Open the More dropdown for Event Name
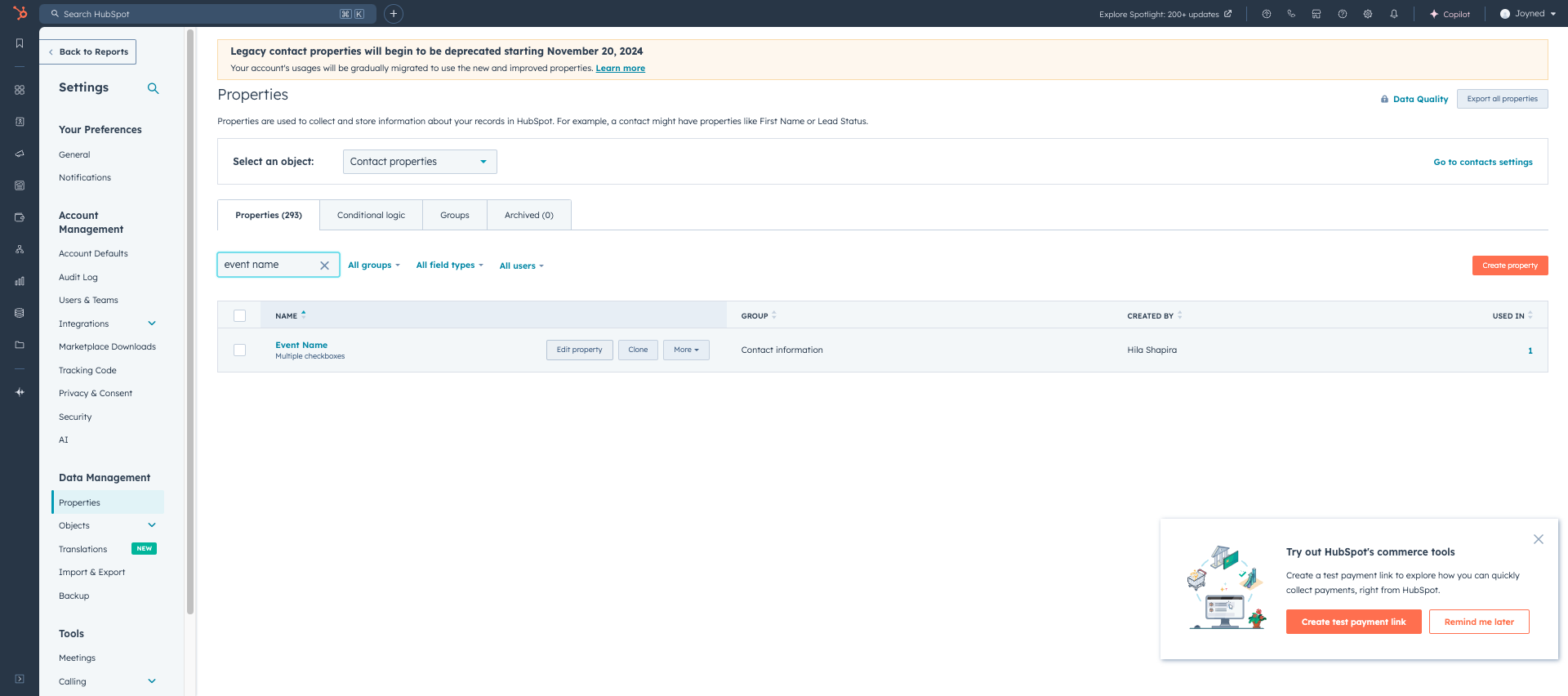This screenshot has width=1568, height=696. pos(686,350)
